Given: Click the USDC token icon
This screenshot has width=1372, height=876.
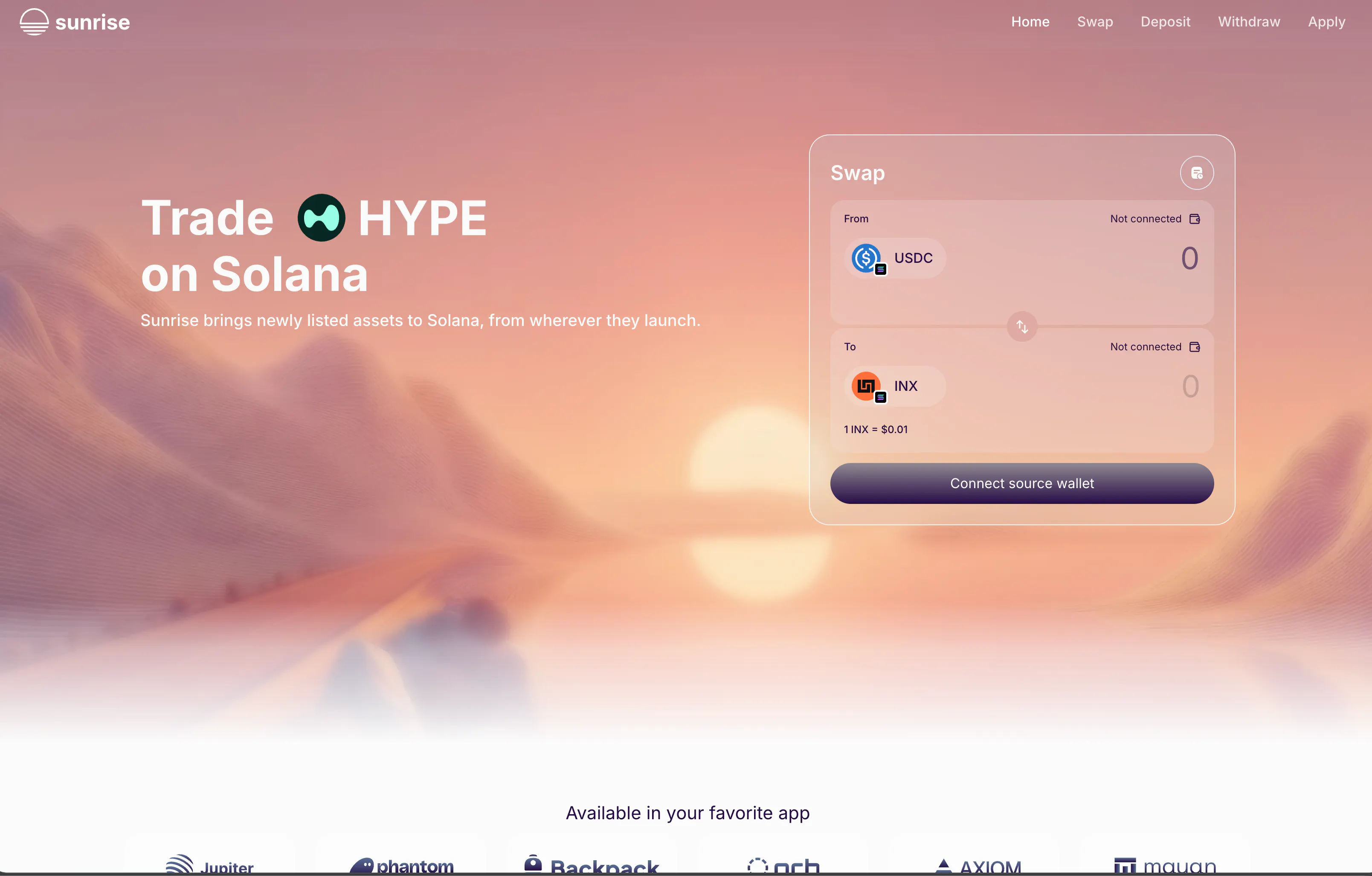Looking at the screenshot, I should [x=866, y=258].
